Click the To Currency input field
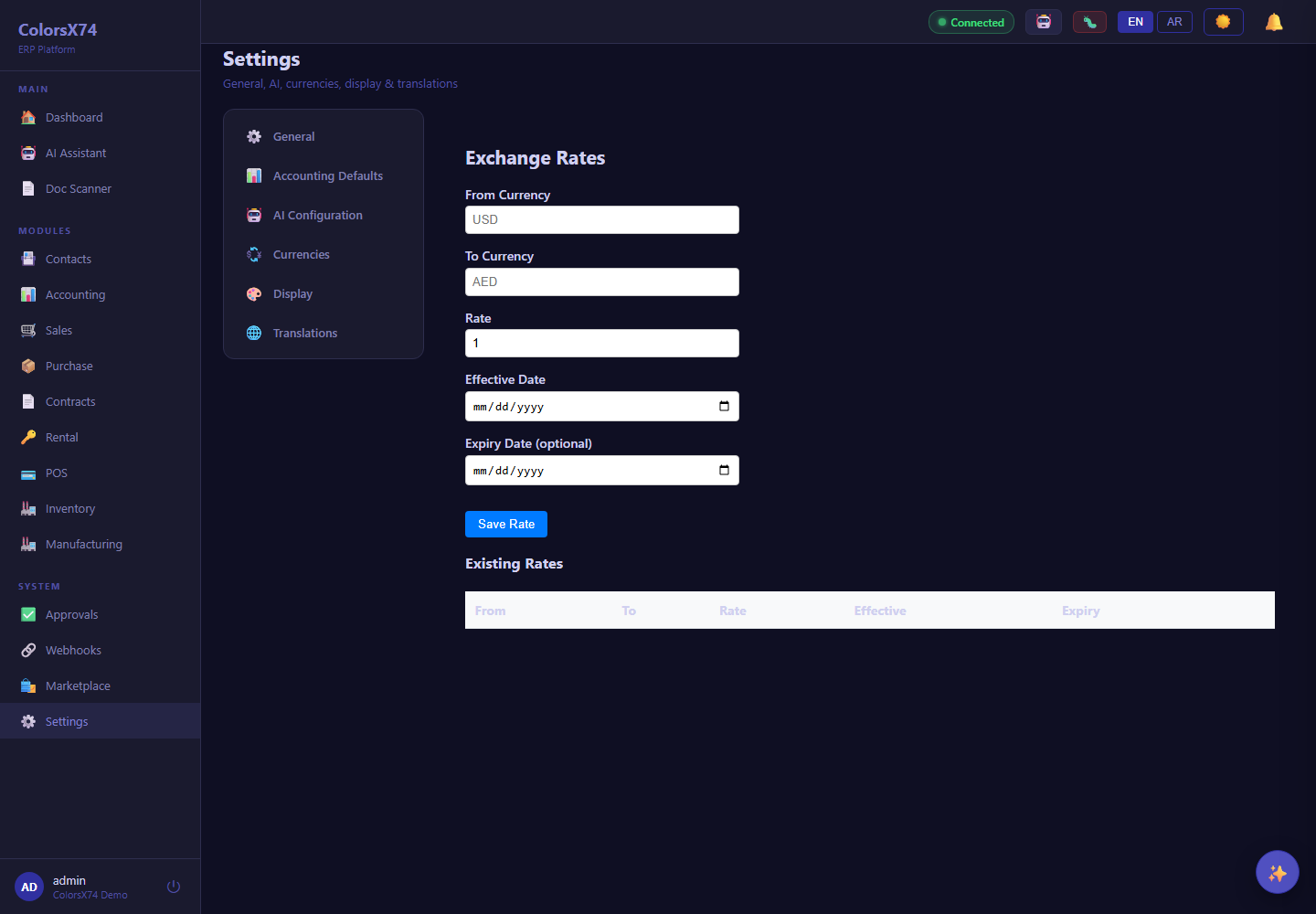Viewport: 1316px width, 914px height. click(x=602, y=282)
